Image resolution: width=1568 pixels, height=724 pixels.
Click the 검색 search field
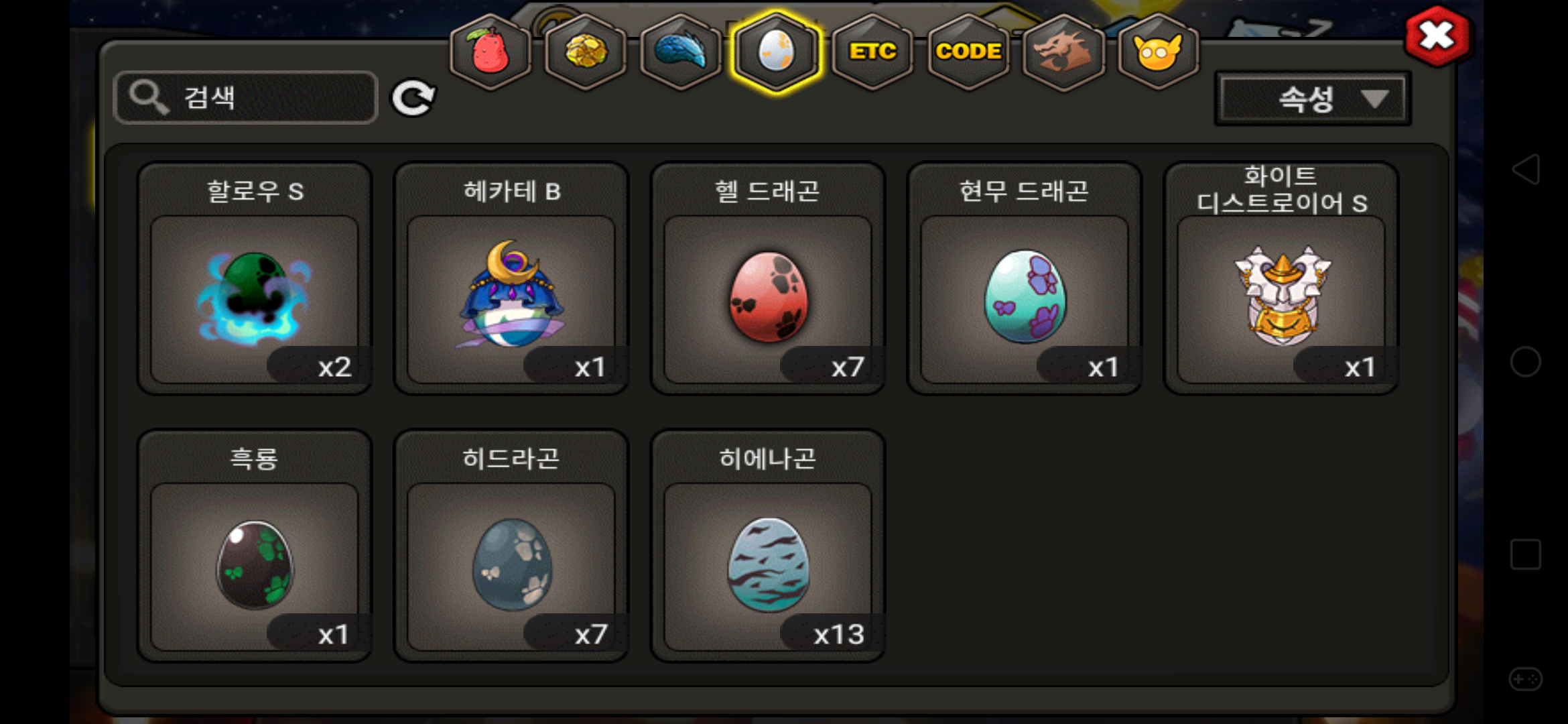pos(246,98)
